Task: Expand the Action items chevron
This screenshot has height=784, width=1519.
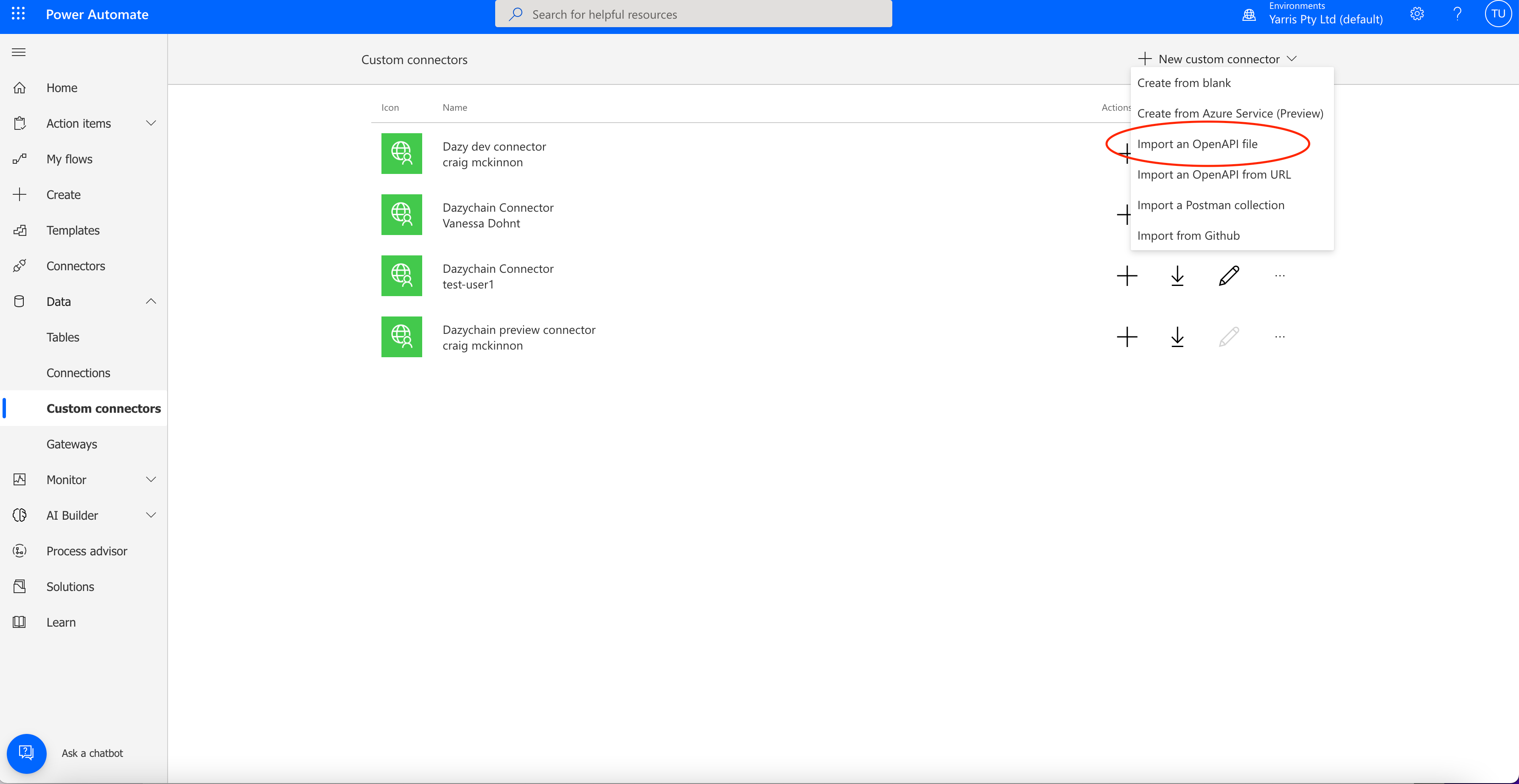Action: [x=151, y=123]
